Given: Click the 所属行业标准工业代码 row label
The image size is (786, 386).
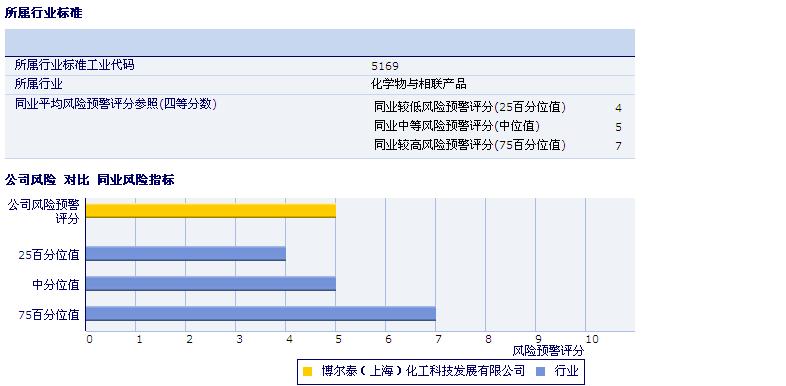Looking at the screenshot, I should coord(74,65).
